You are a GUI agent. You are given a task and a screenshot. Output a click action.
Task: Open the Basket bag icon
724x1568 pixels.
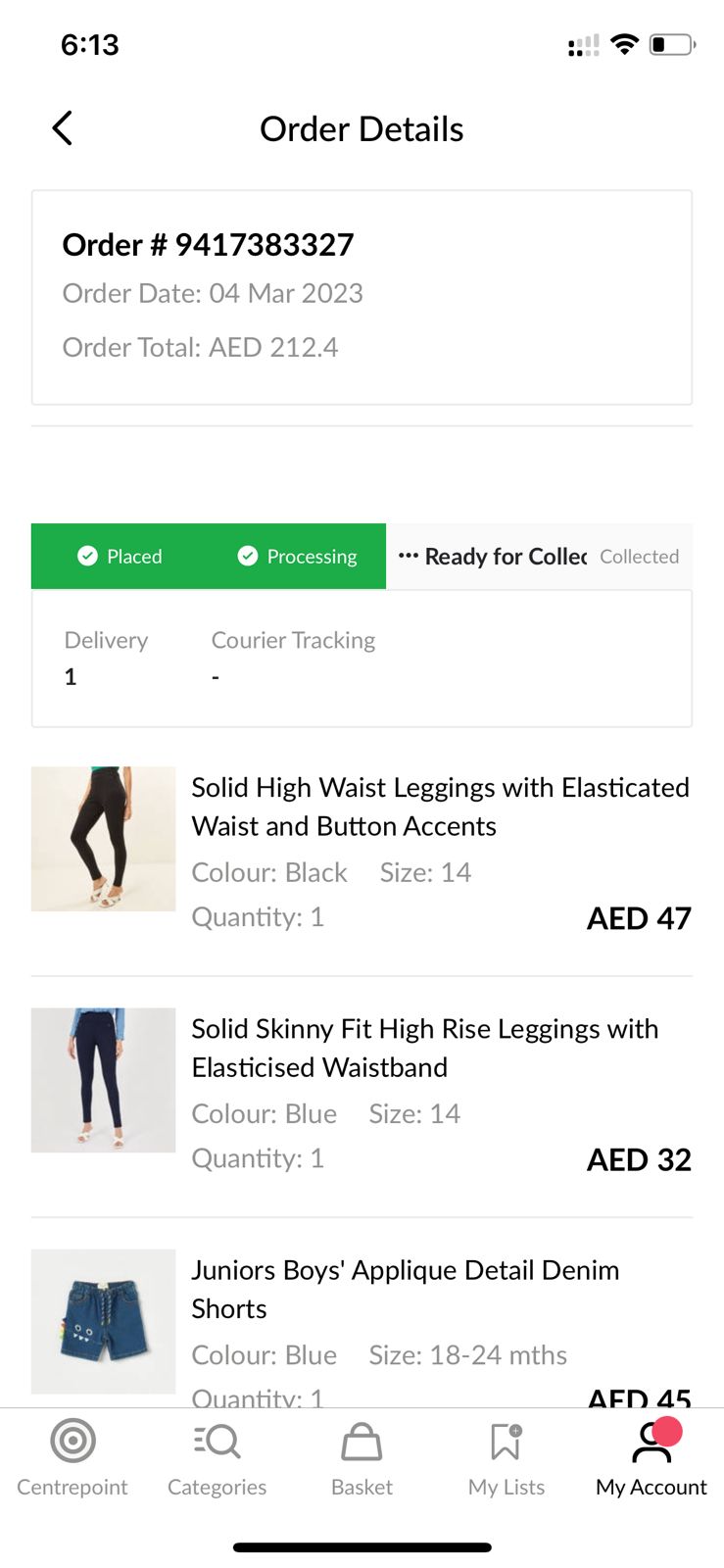coord(362,1442)
